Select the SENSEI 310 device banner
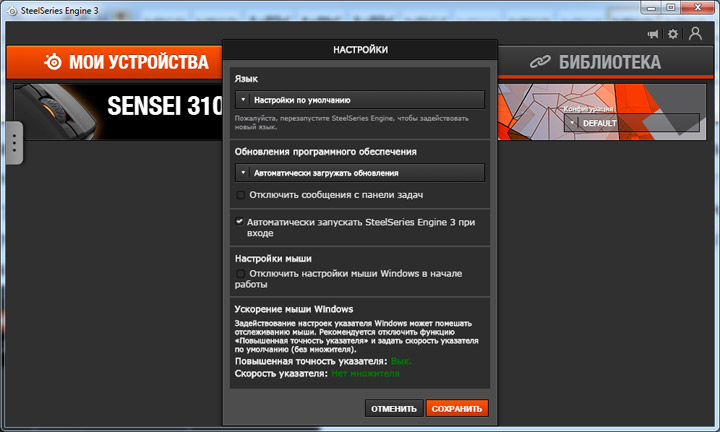Viewport: 720px width, 432px height. coord(118,112)
